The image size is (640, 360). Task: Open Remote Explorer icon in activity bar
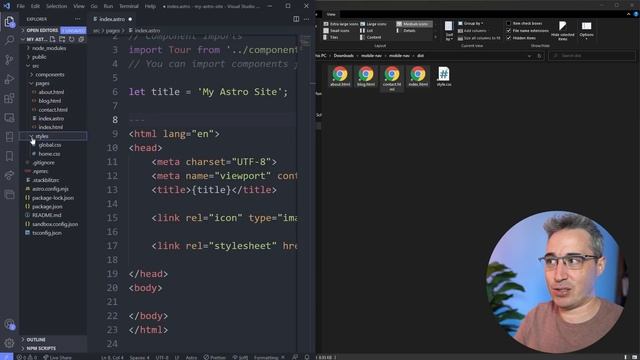[x=9, y=118]
